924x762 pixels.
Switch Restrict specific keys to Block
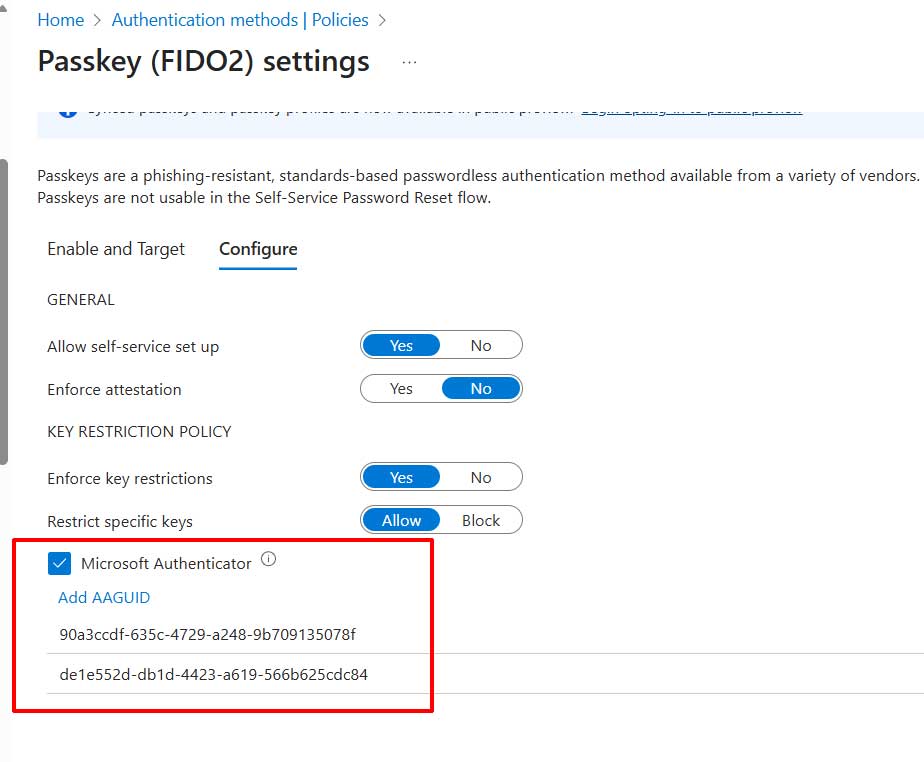pos(481,521)
